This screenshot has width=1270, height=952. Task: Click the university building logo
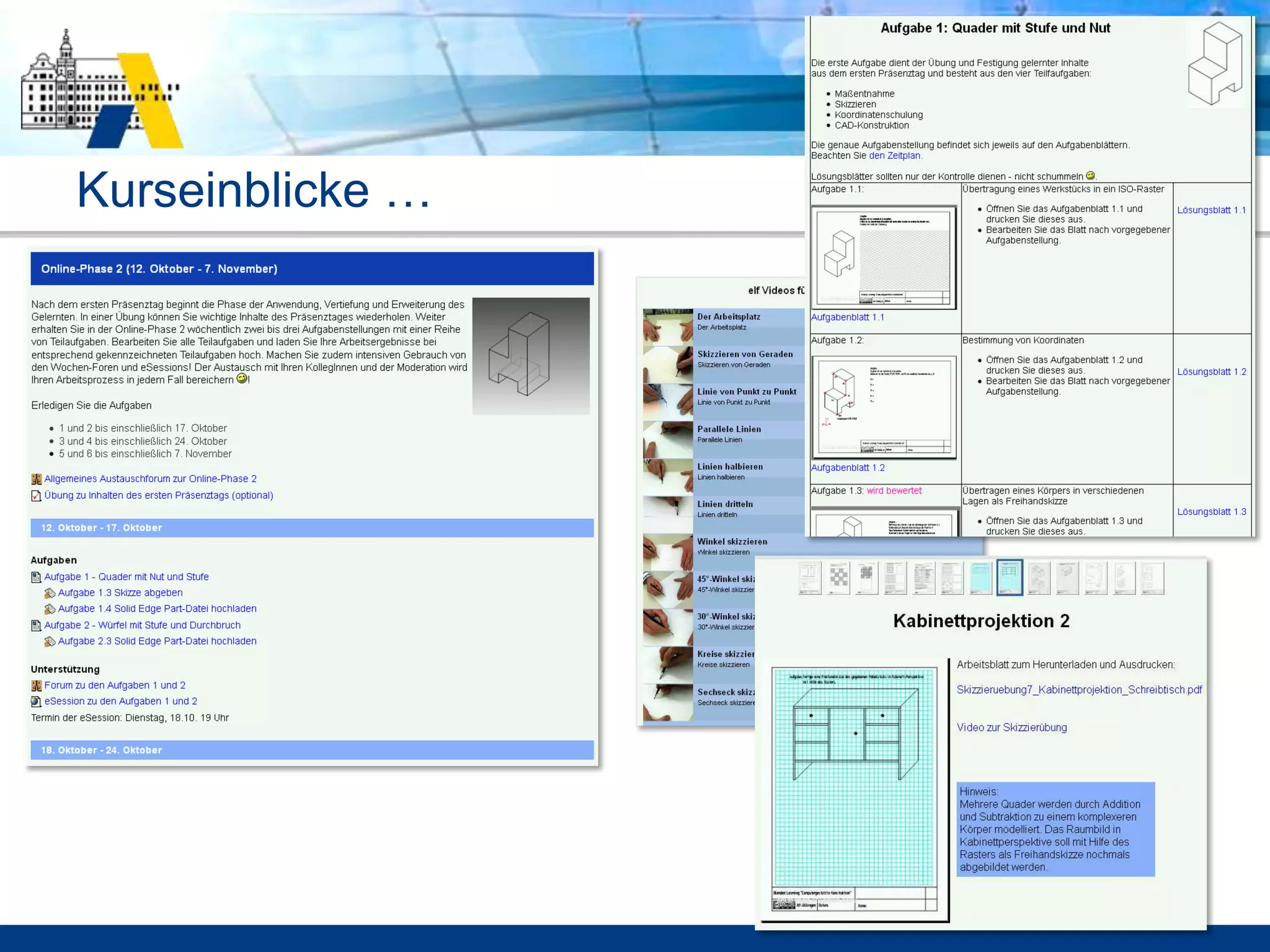(x=102, y=89)
